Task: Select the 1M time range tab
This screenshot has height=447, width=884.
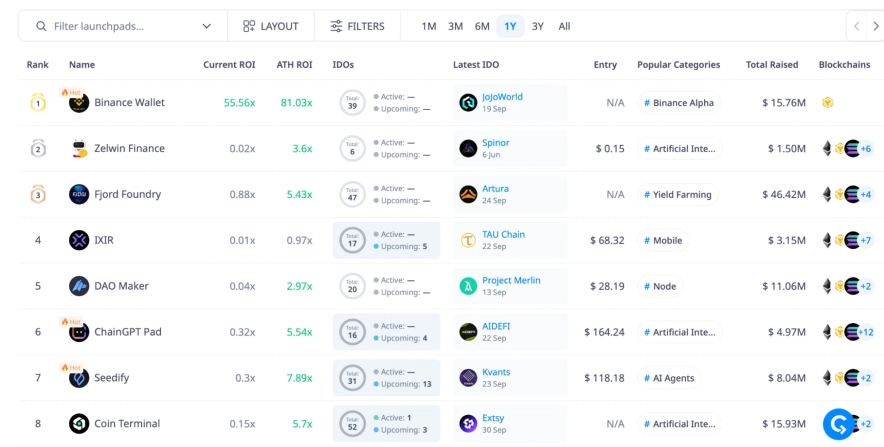Action: [x=428, y=26]
